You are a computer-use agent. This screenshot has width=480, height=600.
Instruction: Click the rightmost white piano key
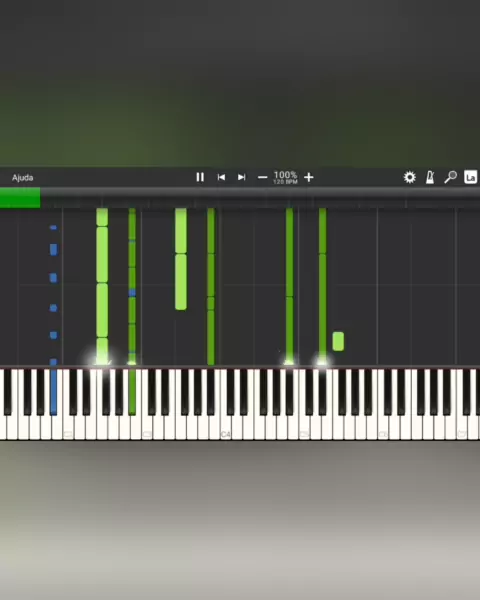[x=475, y=427]
